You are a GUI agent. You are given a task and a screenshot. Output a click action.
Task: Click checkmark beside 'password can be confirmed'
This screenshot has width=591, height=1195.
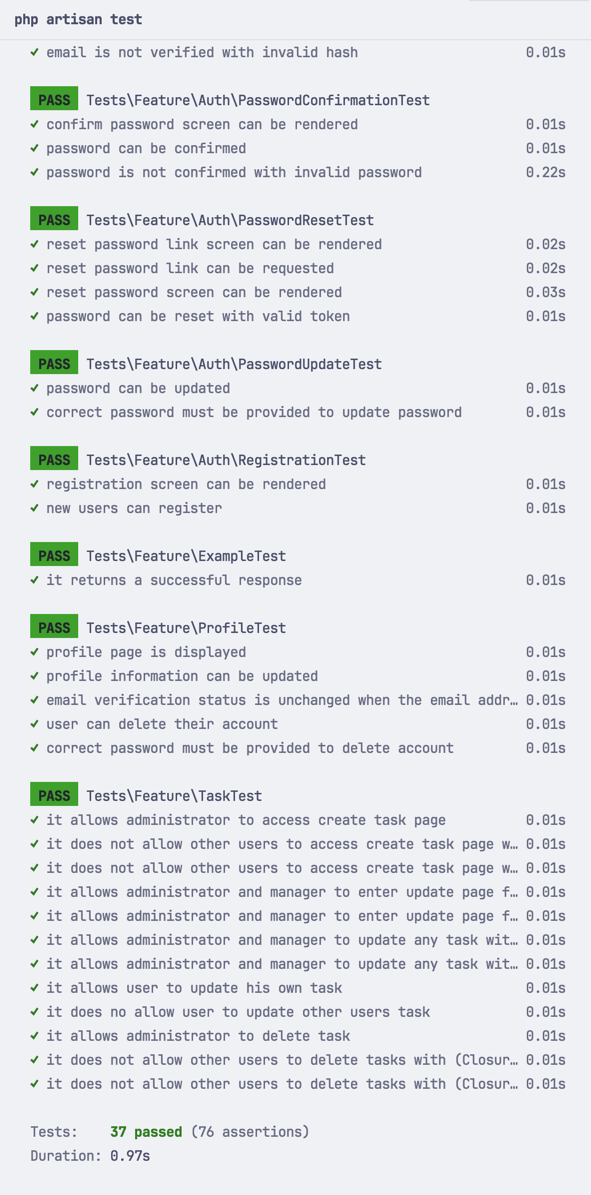(34, 148)
